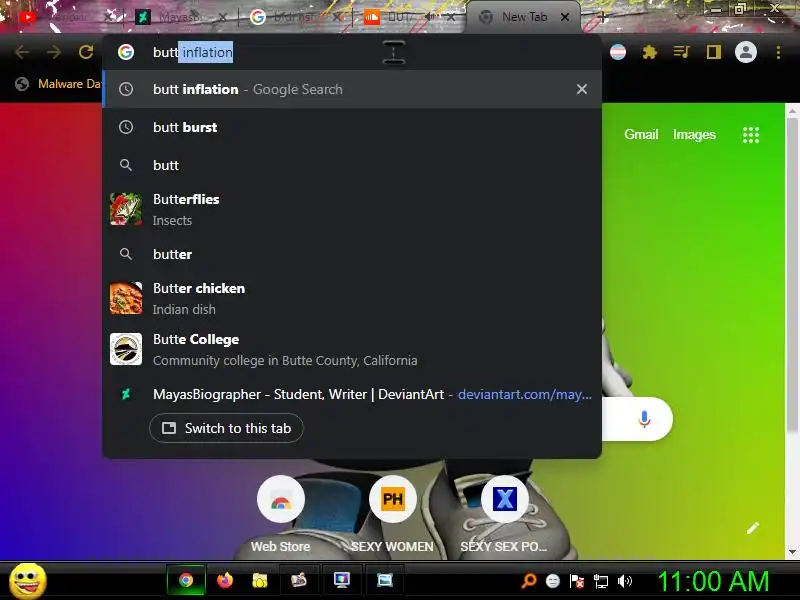Select the 'butt burst' history suggestion
This screenshot has height=600, width=800.
coord(352,127)
